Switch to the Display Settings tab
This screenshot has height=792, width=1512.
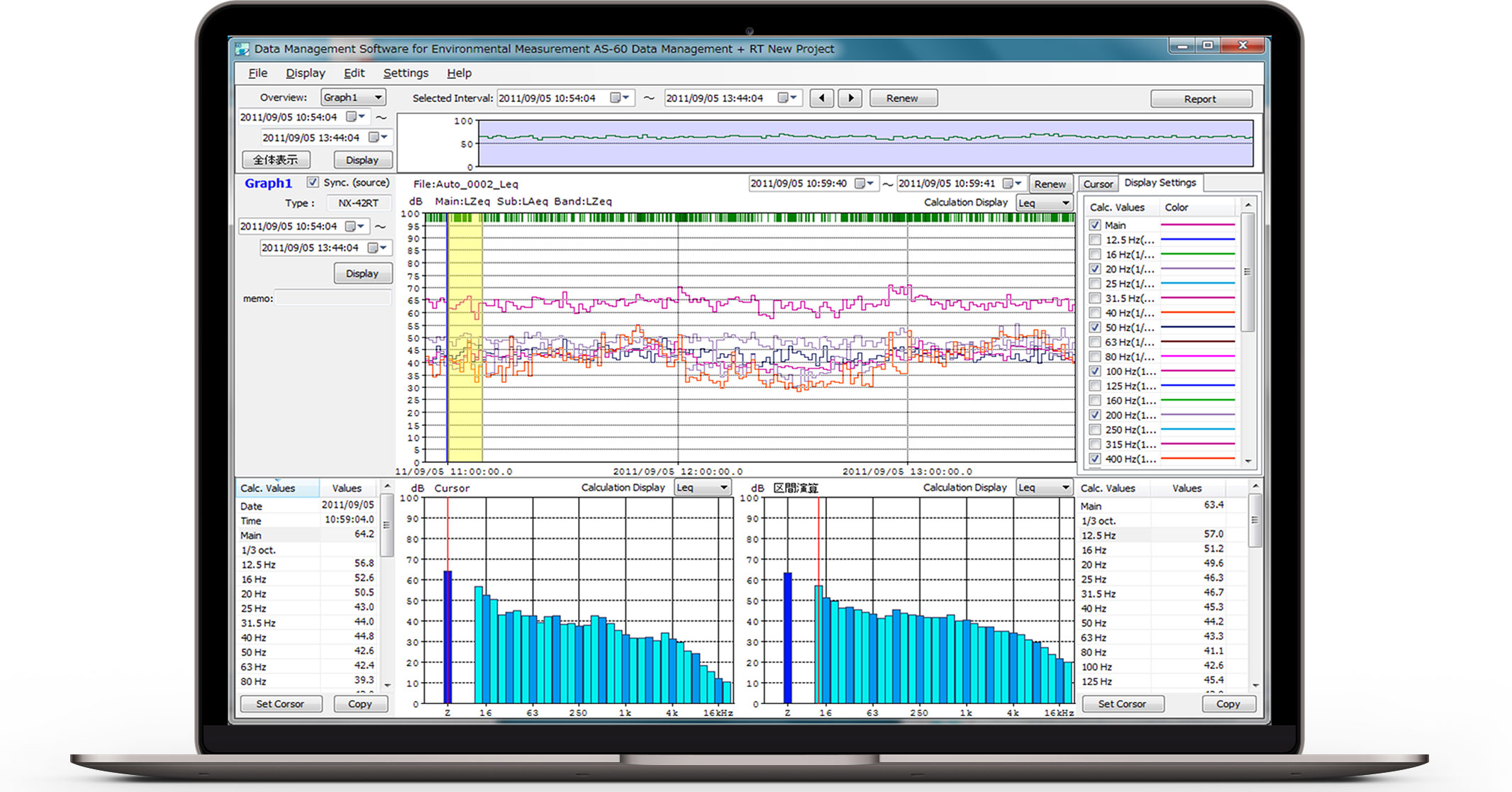click(1160, 183)
